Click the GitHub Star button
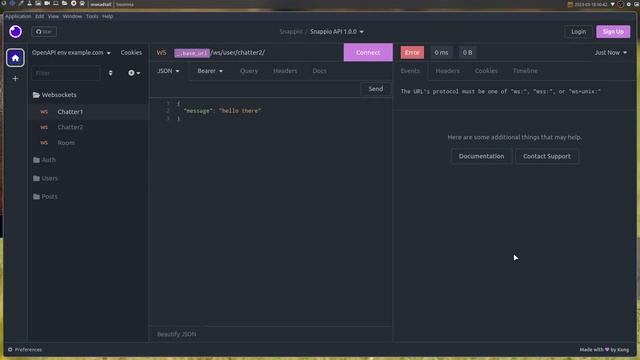The image size is (640, 360). point(44,31)
